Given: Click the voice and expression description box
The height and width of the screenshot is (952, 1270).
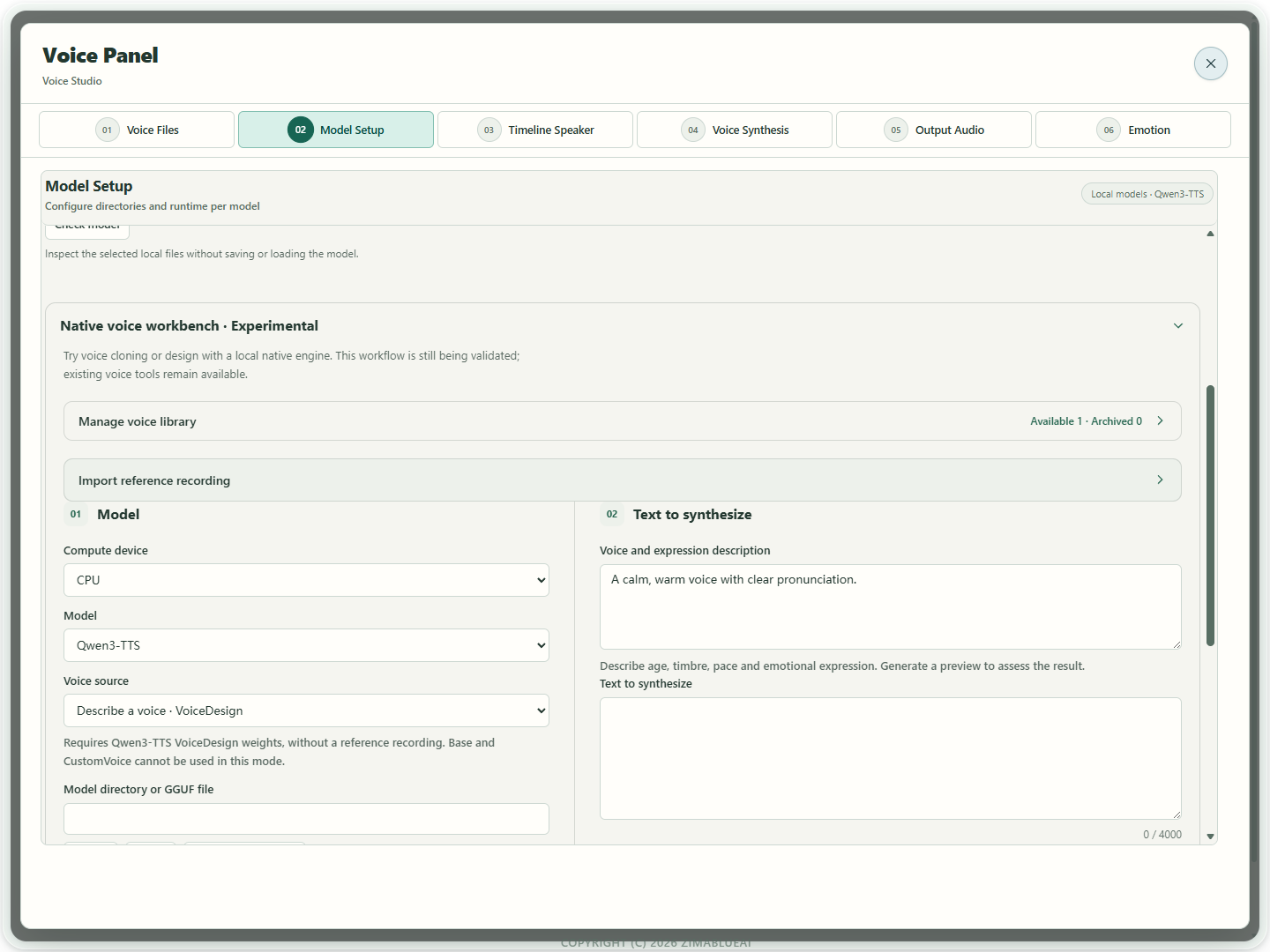Looking at the screenshot, I should click(x=891, y=606).
